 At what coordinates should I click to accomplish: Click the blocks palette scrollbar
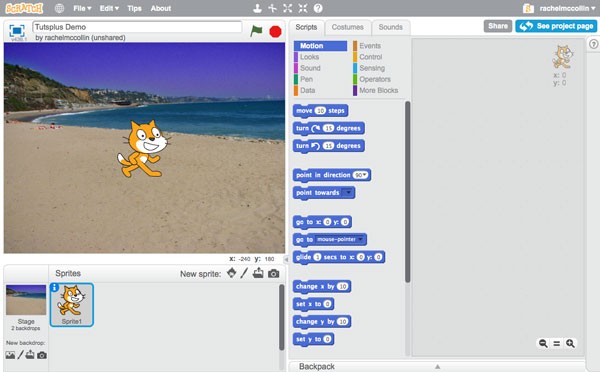(x=408, y=191)
